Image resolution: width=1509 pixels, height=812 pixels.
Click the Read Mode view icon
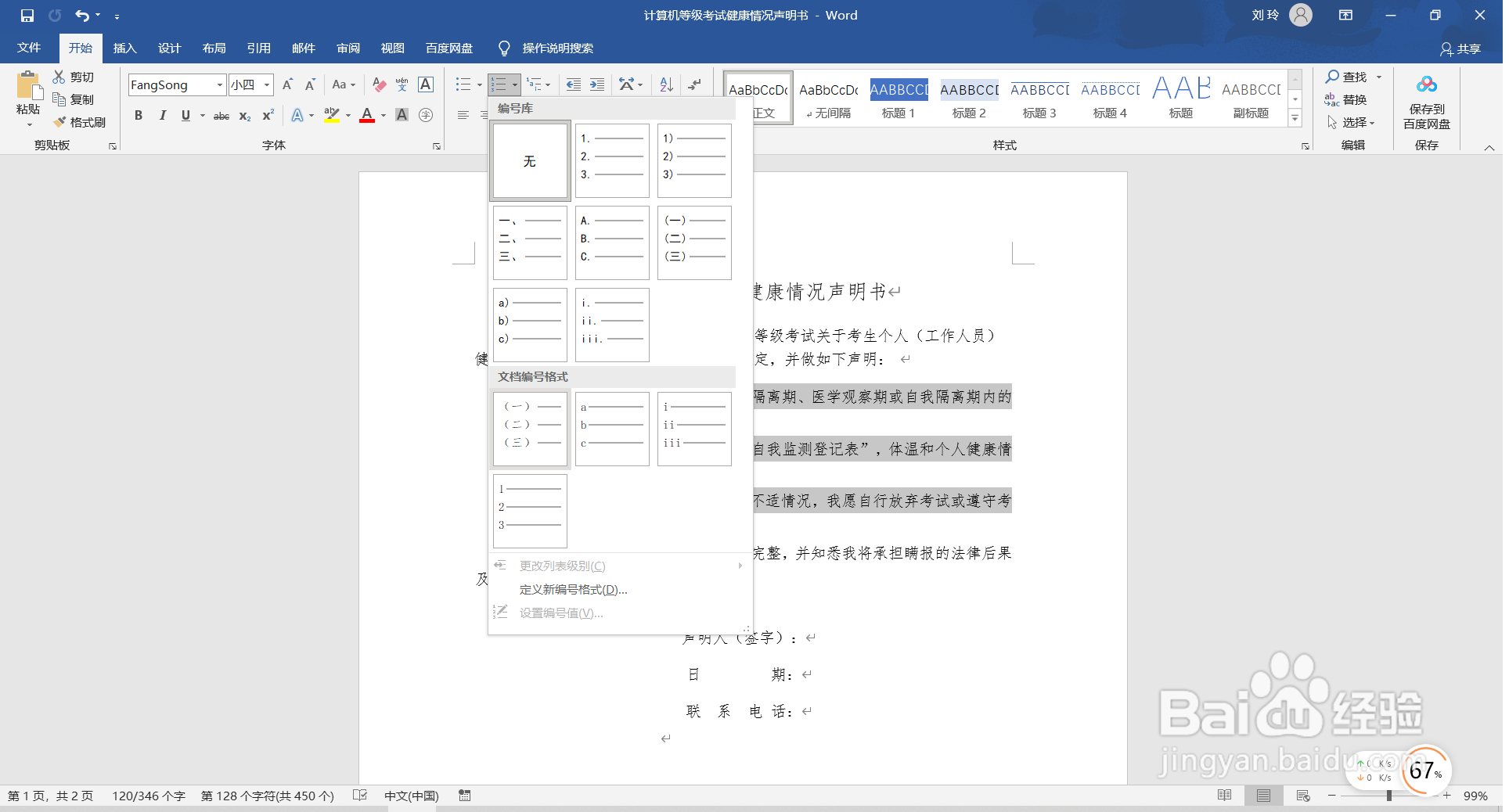coord(1225,796)
